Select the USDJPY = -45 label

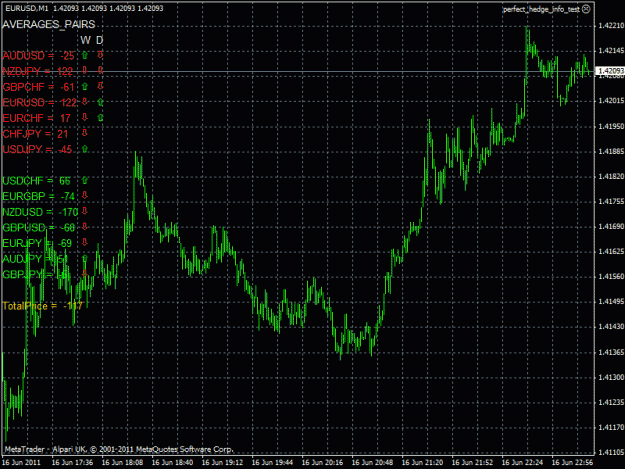click(37, 149)
